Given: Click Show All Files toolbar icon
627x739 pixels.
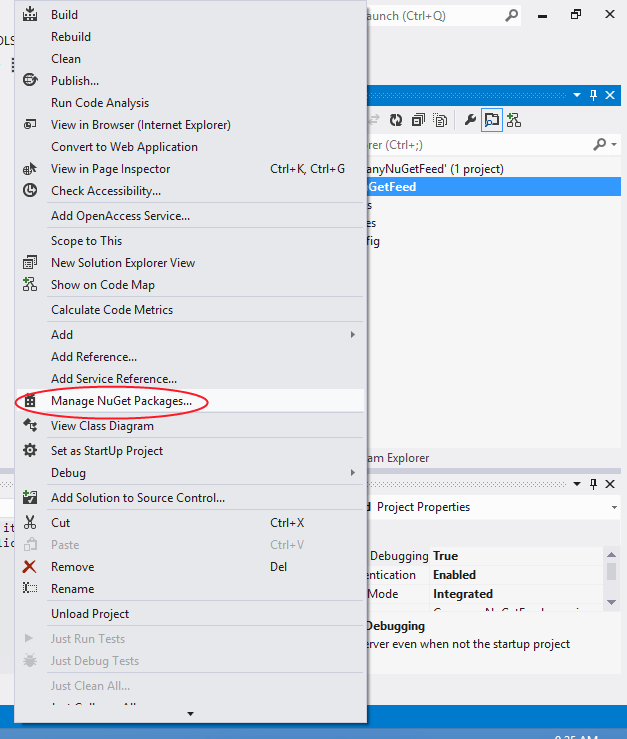Looking at the screenshot, I should coord(440,121).
